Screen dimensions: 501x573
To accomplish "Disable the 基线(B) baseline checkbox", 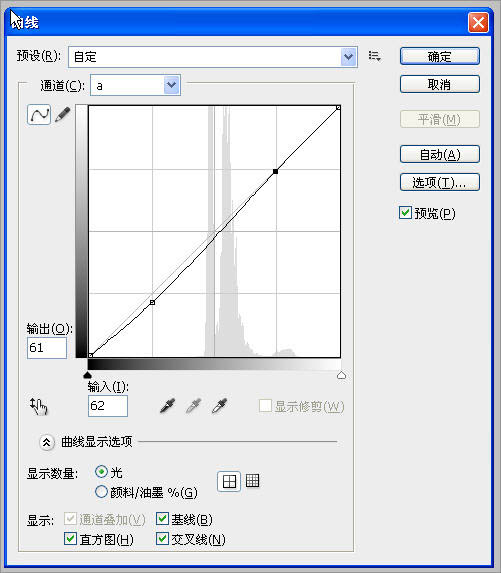I will tap(162, 519).
